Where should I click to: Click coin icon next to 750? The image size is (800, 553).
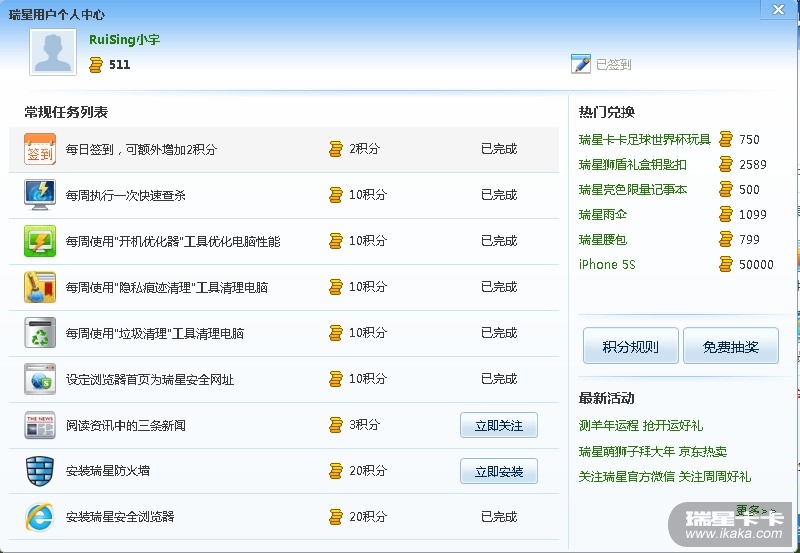click(726, 139)
